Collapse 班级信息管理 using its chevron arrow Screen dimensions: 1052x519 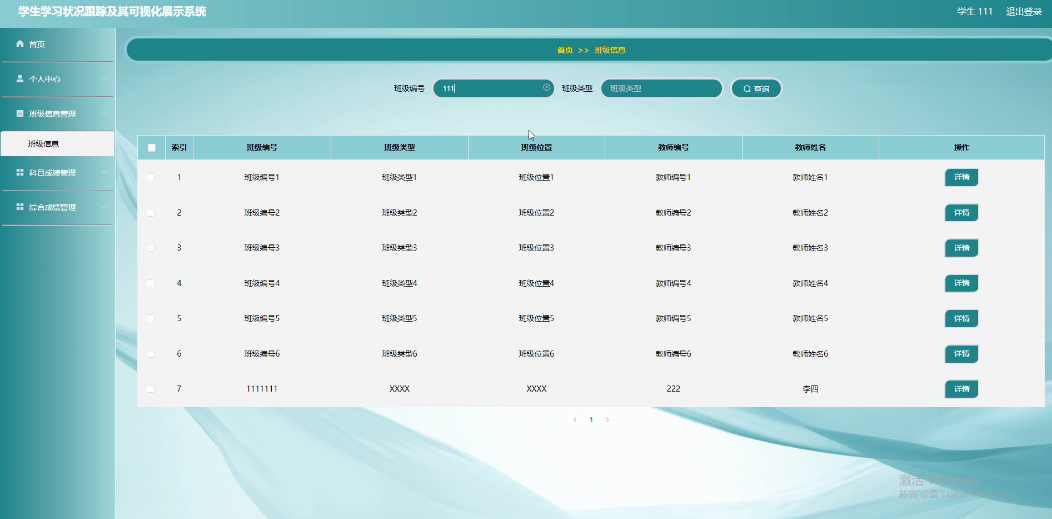(x=103, y=113)
